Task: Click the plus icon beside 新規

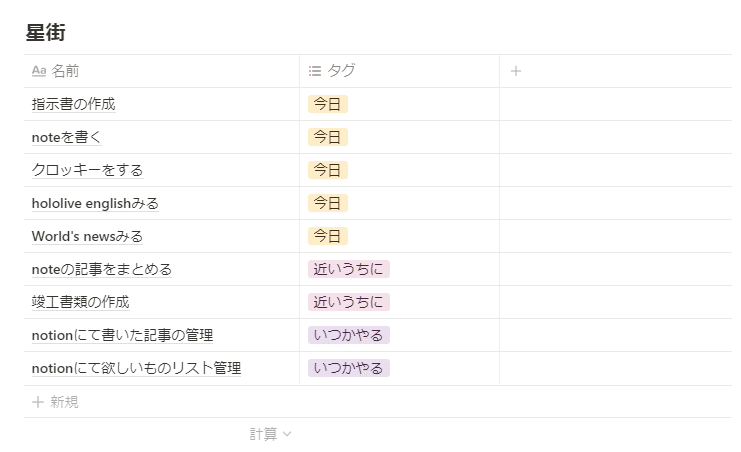Action: [x=38, y=402]
